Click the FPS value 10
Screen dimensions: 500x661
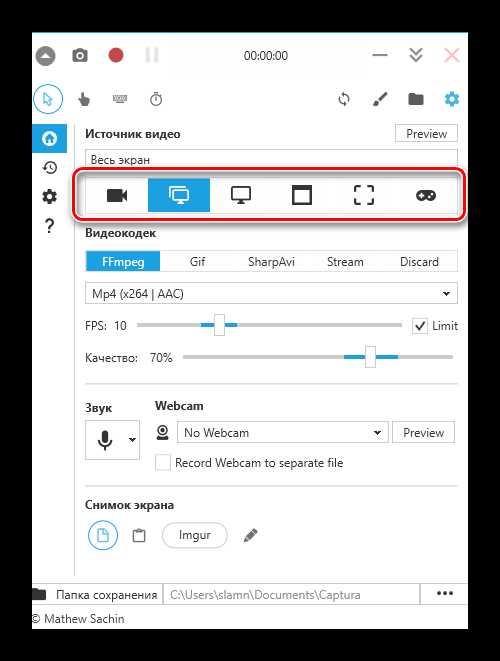pos(120,325)
